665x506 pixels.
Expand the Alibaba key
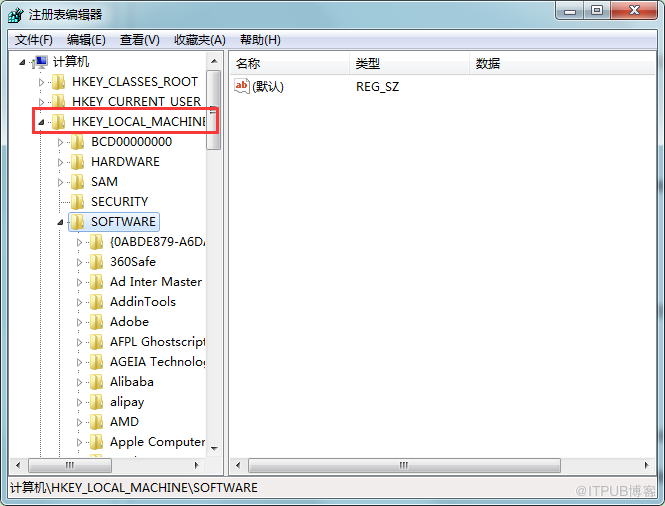click(x=79, y=383)
